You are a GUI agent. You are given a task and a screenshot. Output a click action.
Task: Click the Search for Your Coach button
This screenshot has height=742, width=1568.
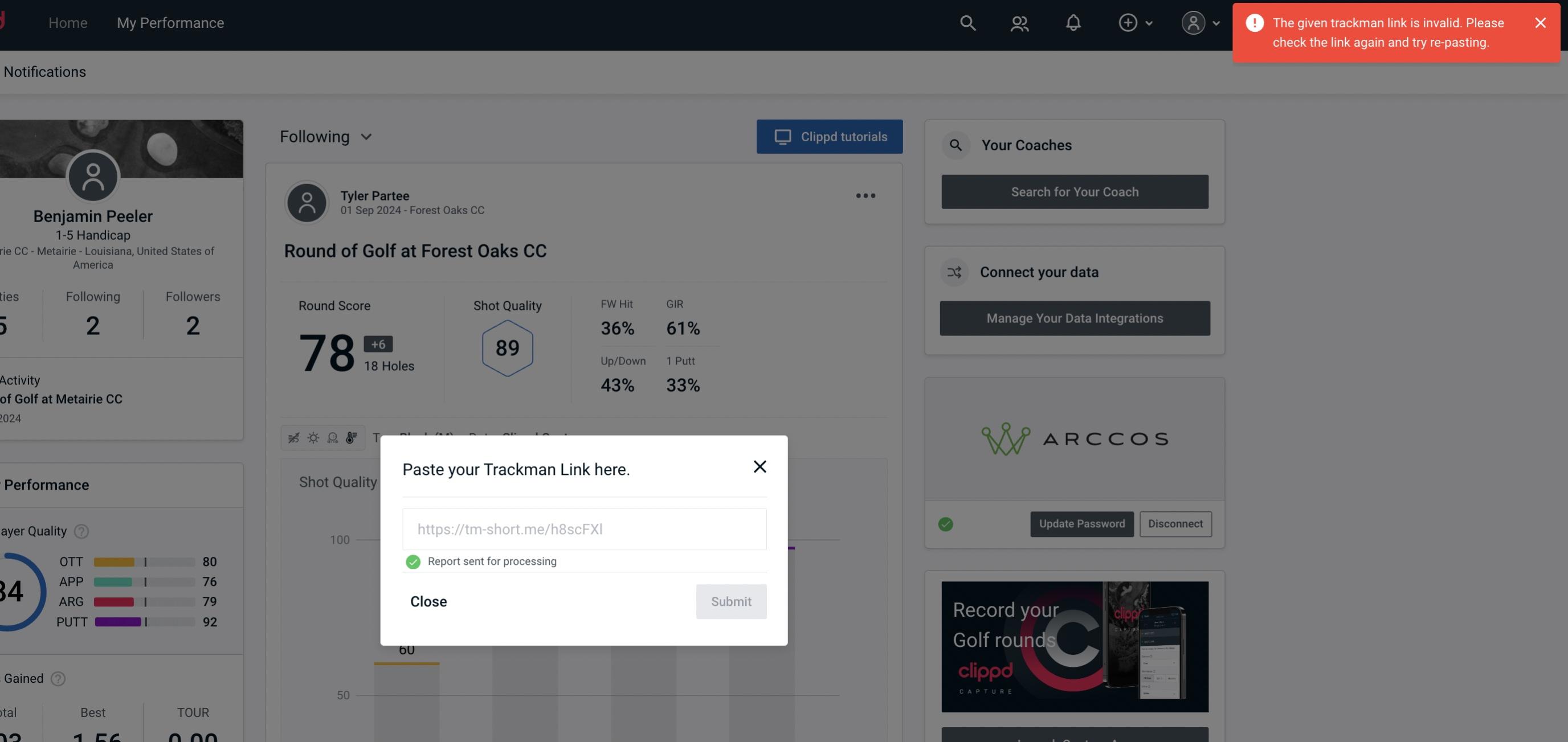tap(1075, 191)
